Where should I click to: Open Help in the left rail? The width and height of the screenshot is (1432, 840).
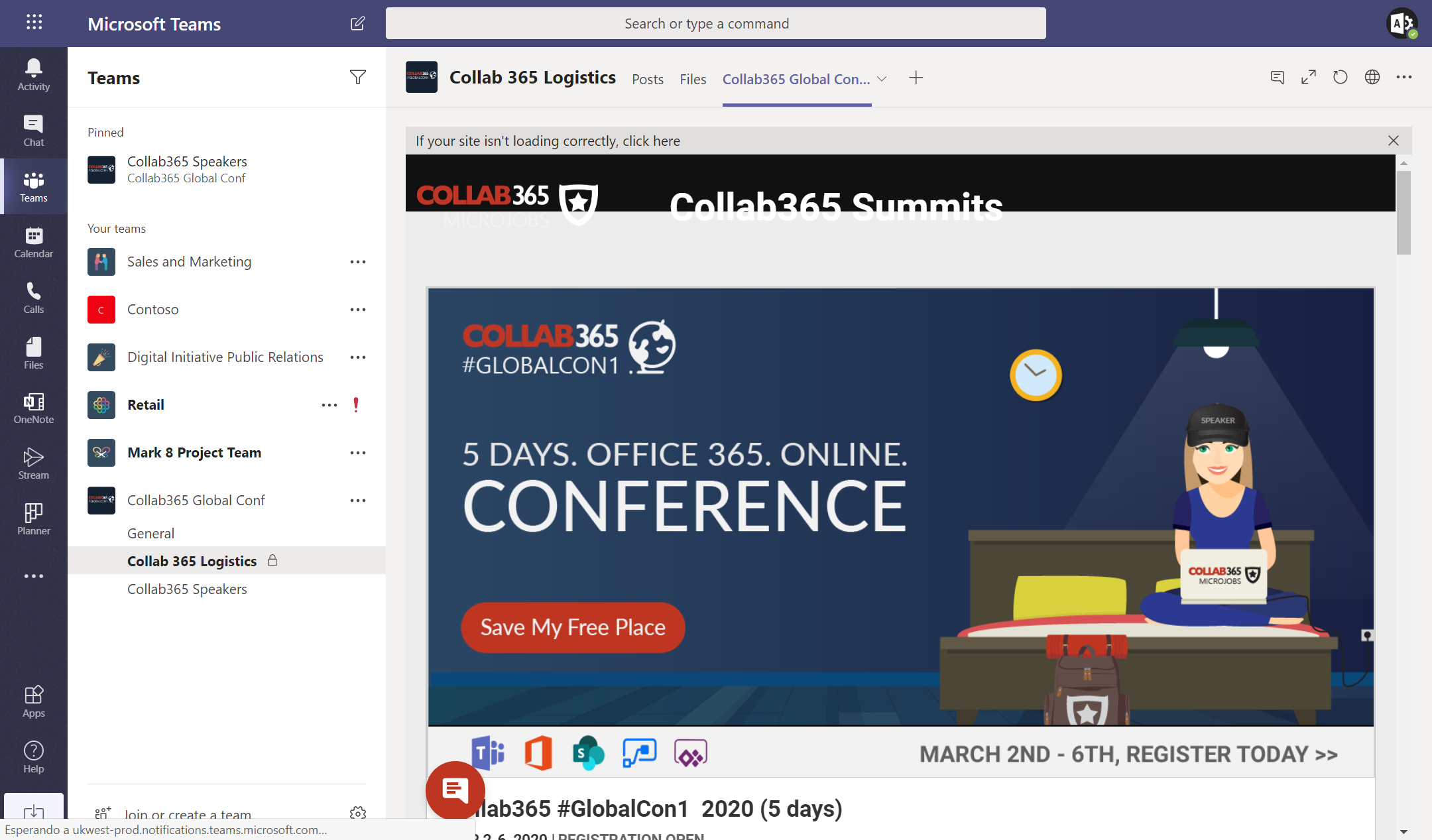(34, 757)
